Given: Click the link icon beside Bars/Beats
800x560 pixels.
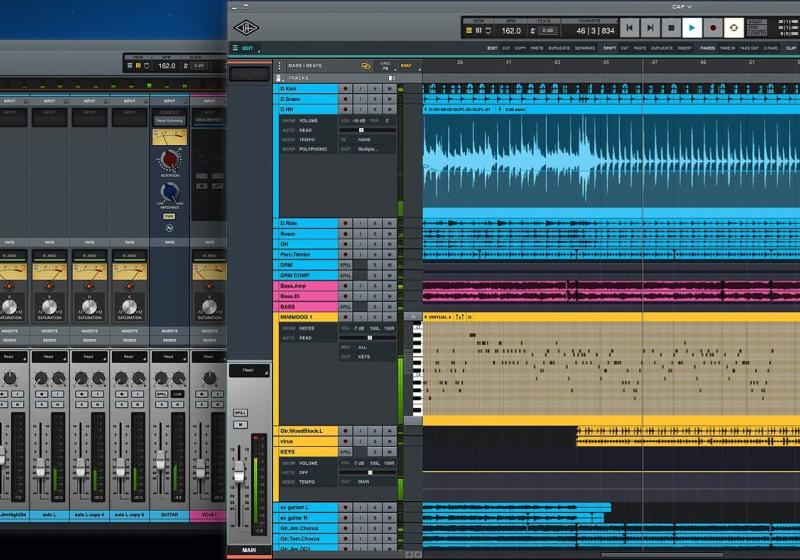Looking at the screenshot, I should pyautogui.click(x=366, y=66).
